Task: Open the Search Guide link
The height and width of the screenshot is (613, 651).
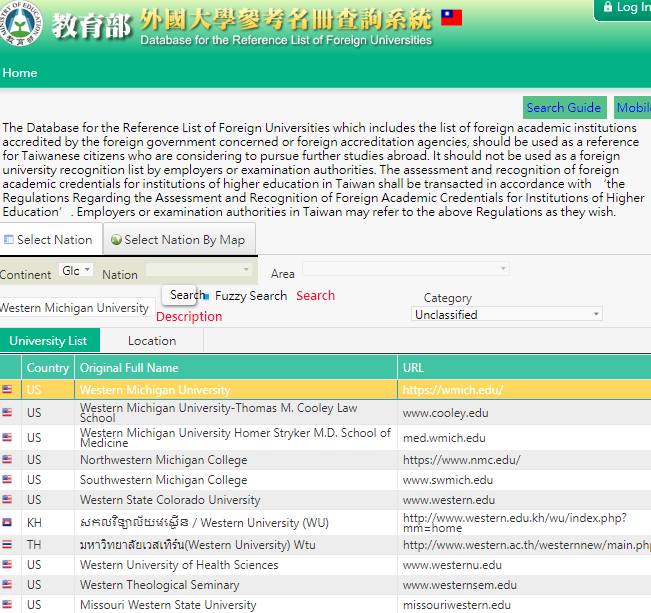Action: tap(564, 108)
